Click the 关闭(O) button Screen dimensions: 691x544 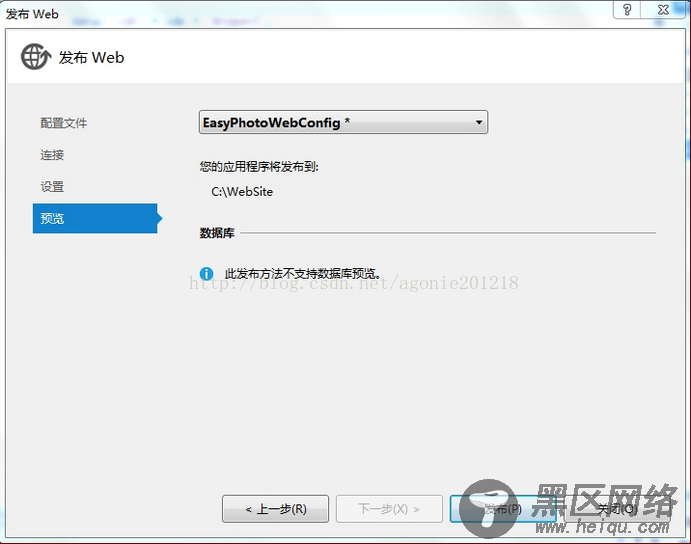click(617, 509)
